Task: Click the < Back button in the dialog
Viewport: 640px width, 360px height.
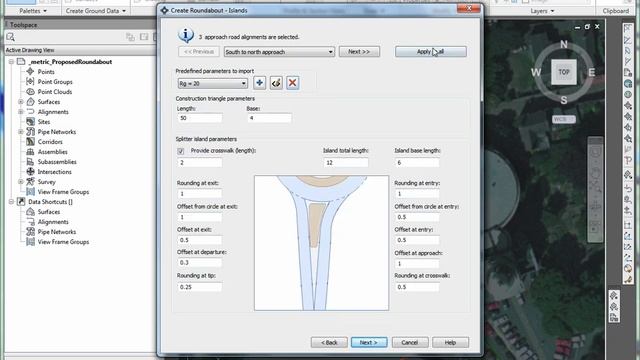Action: click(x=329, y=342)
